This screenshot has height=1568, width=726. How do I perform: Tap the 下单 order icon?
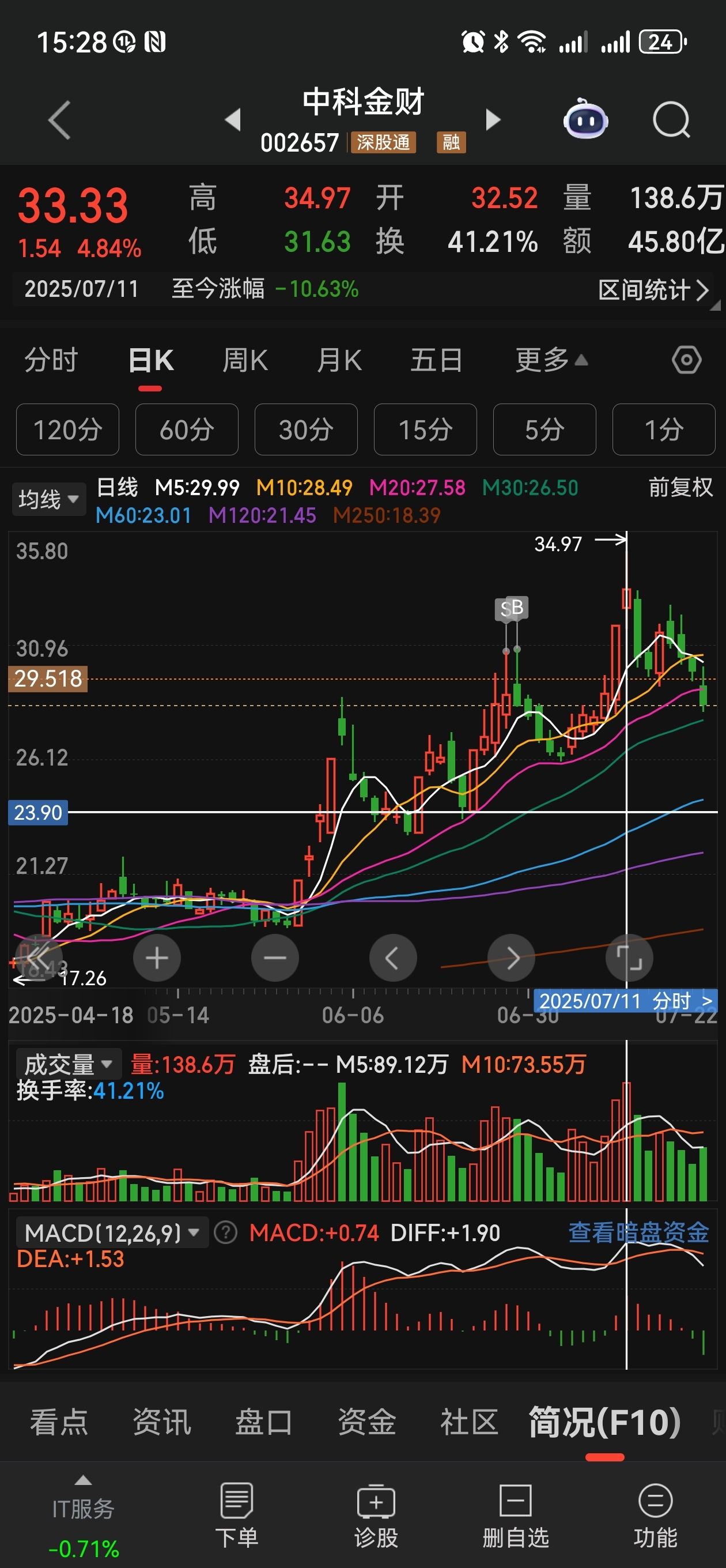point(237,1515)
